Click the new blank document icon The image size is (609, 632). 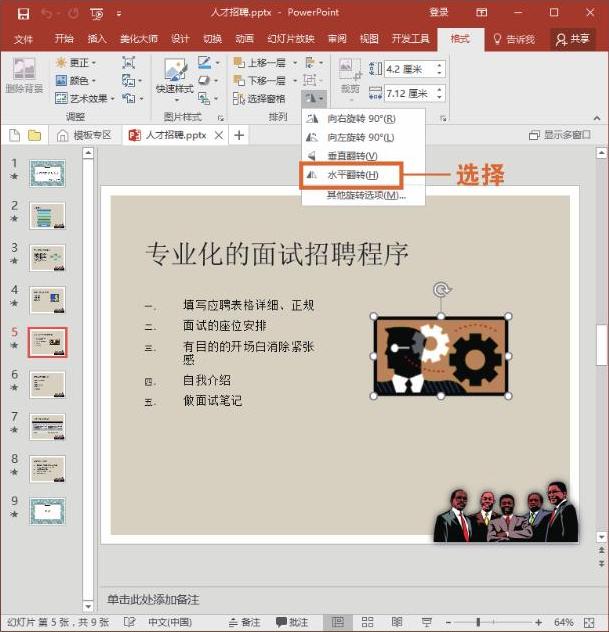pyautogui.click(x=15, y=135)
